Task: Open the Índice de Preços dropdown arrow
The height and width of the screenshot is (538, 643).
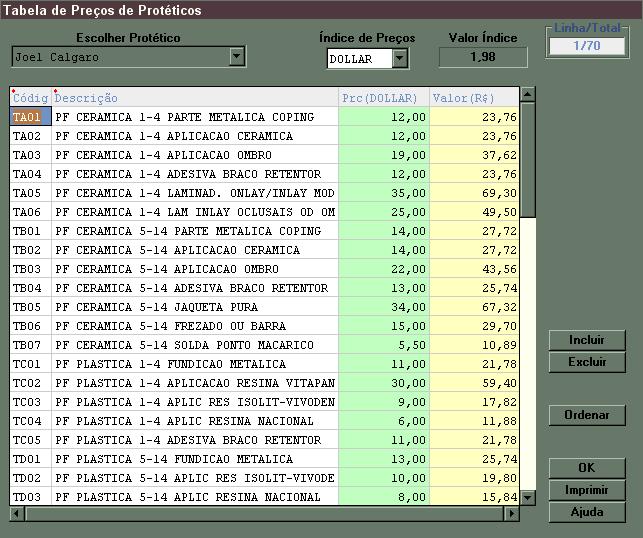Action: [400, 59]
